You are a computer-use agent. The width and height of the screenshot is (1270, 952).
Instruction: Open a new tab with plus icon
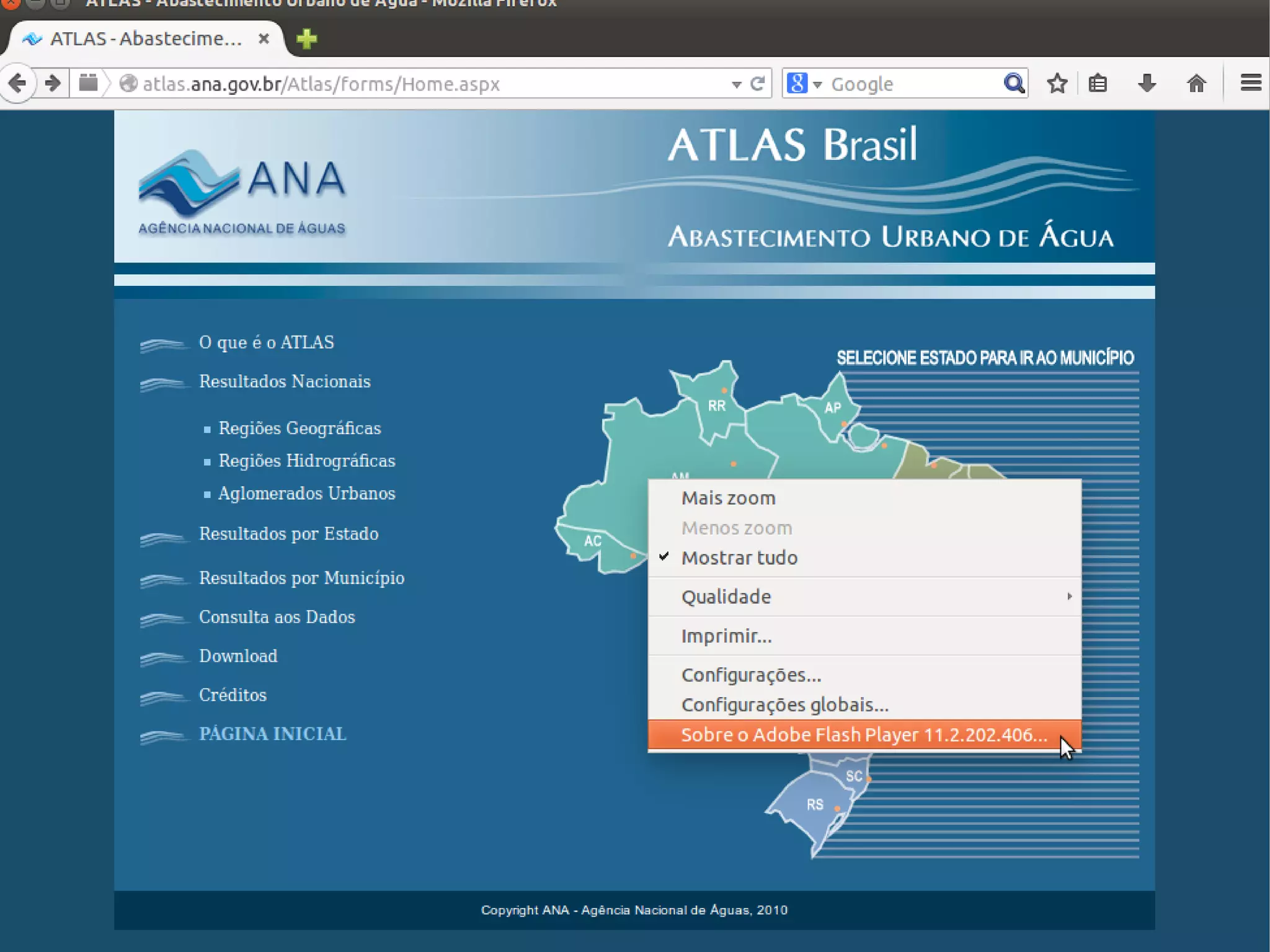pos(306,39)
